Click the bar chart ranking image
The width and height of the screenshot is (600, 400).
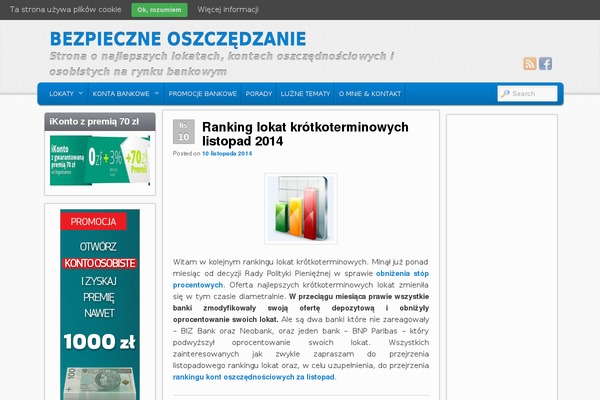click(x=301, y=209)
